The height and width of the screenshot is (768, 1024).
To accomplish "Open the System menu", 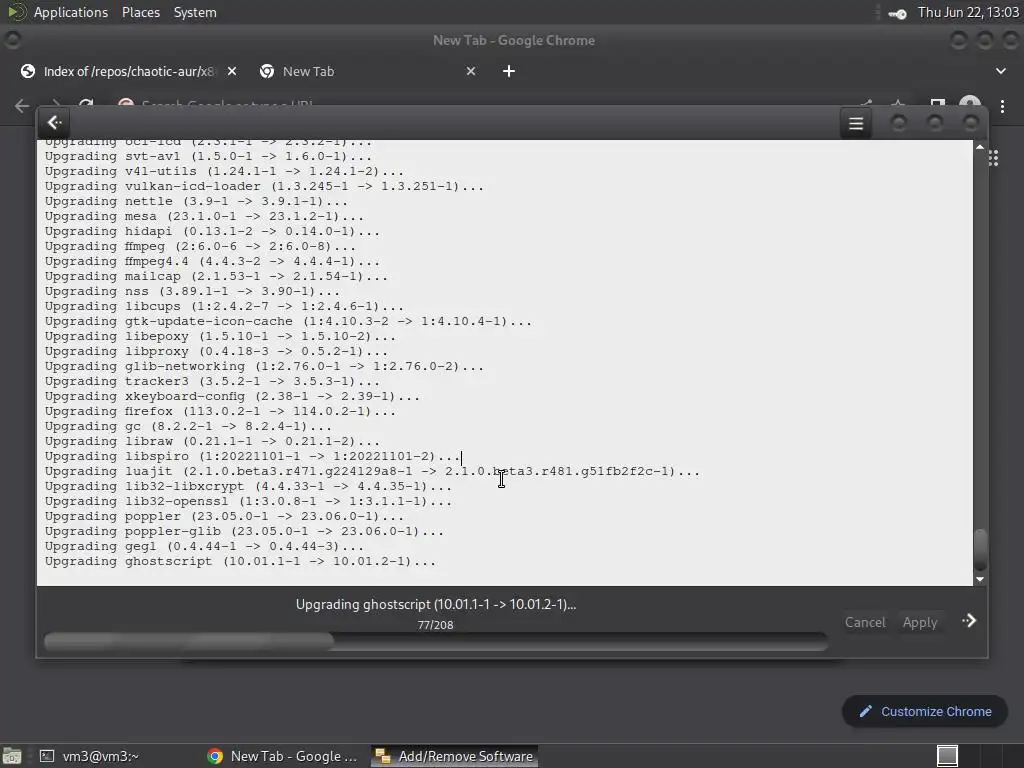I will (x=195, y=12).
